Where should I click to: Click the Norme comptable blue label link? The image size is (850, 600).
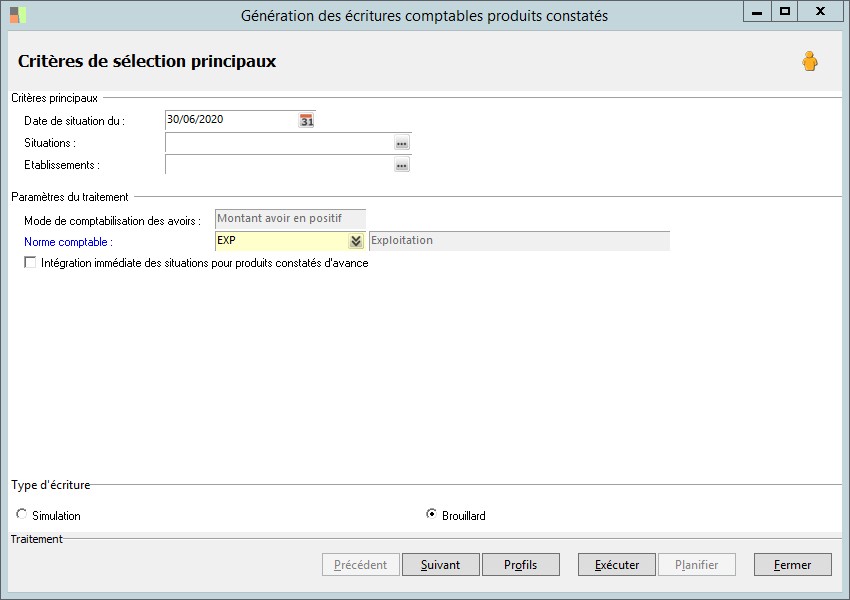68,242
